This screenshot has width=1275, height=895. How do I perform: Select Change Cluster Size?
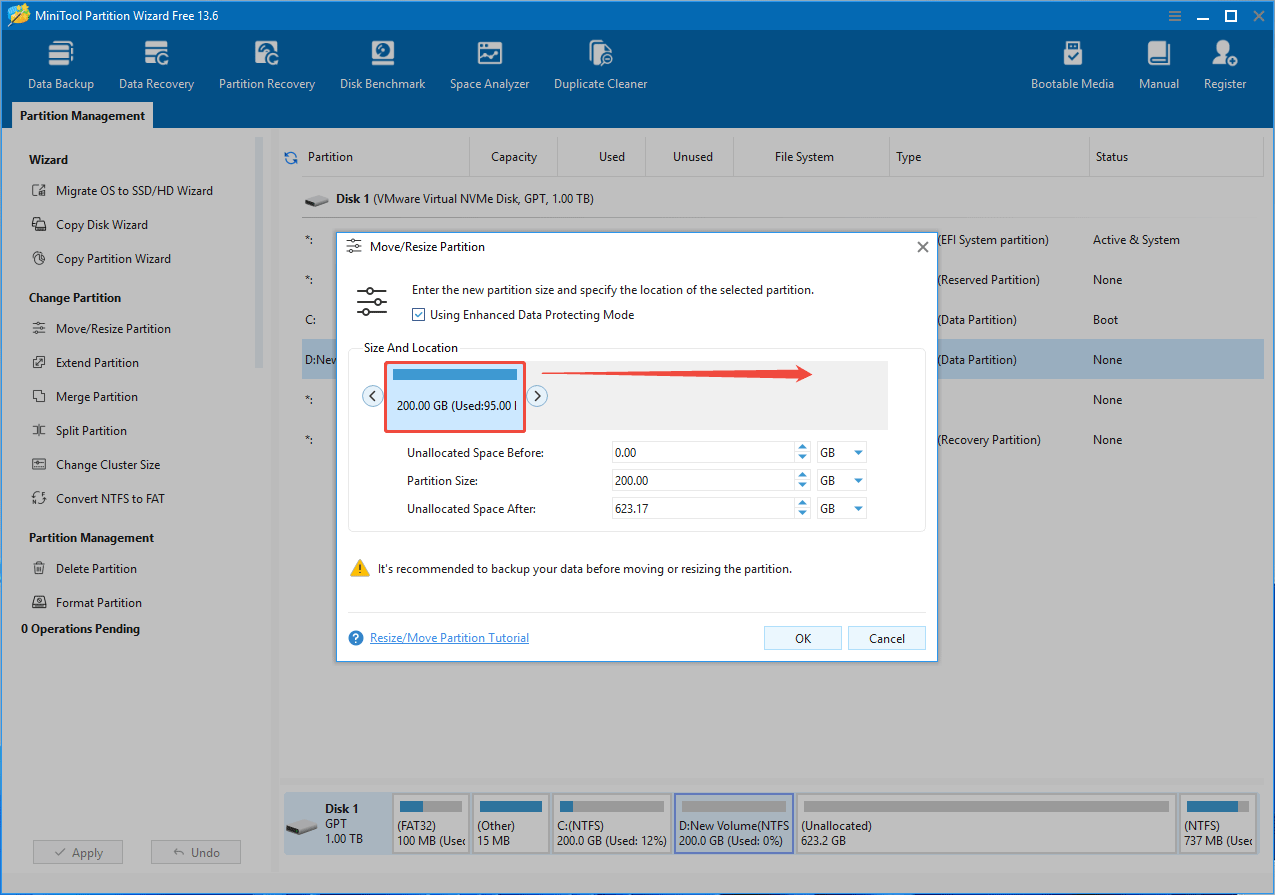point(96,465)
